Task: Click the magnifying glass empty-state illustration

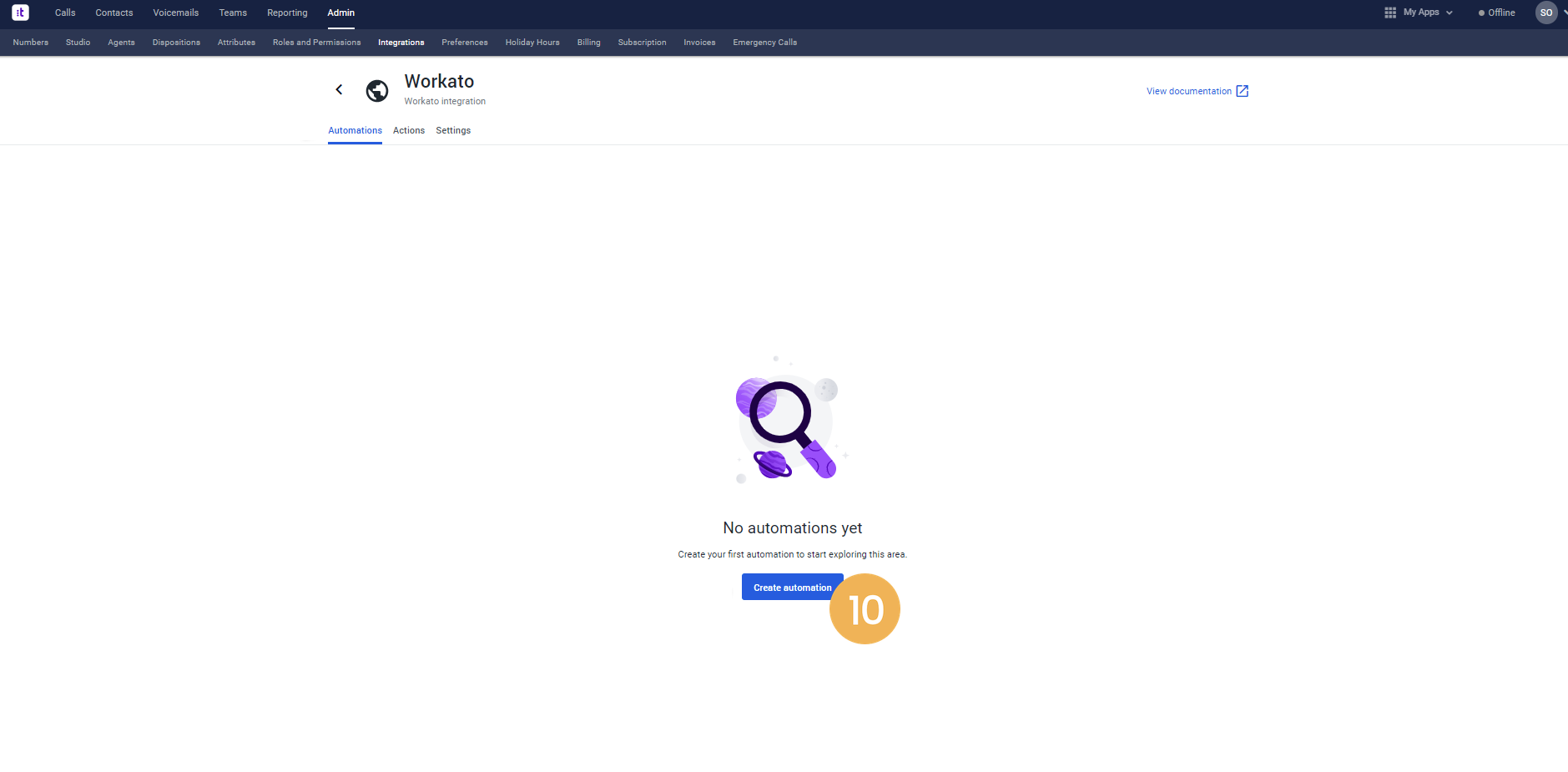Action: pyautogui.click(x=791, y=420)
